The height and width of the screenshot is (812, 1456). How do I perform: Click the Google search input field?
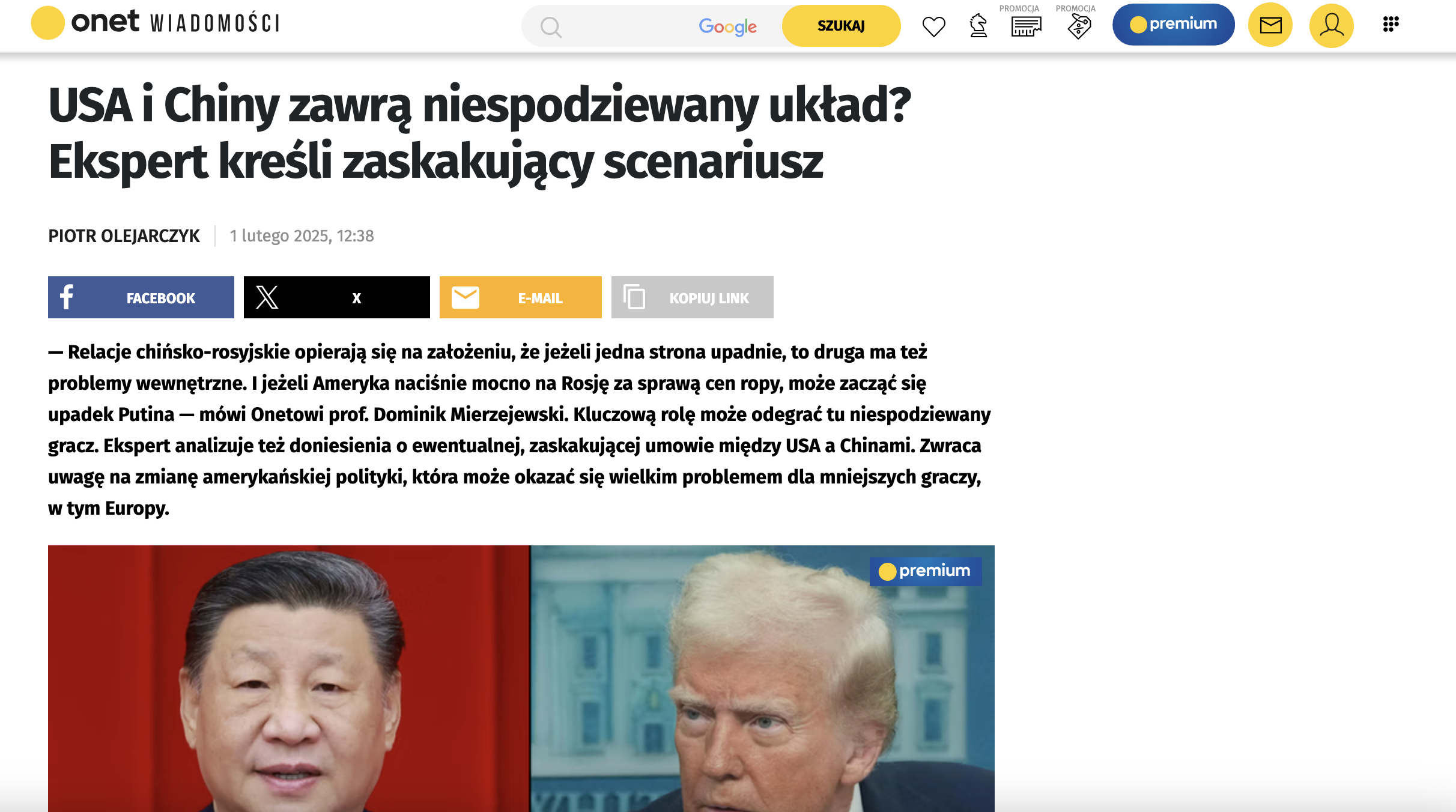click(652, 26)
